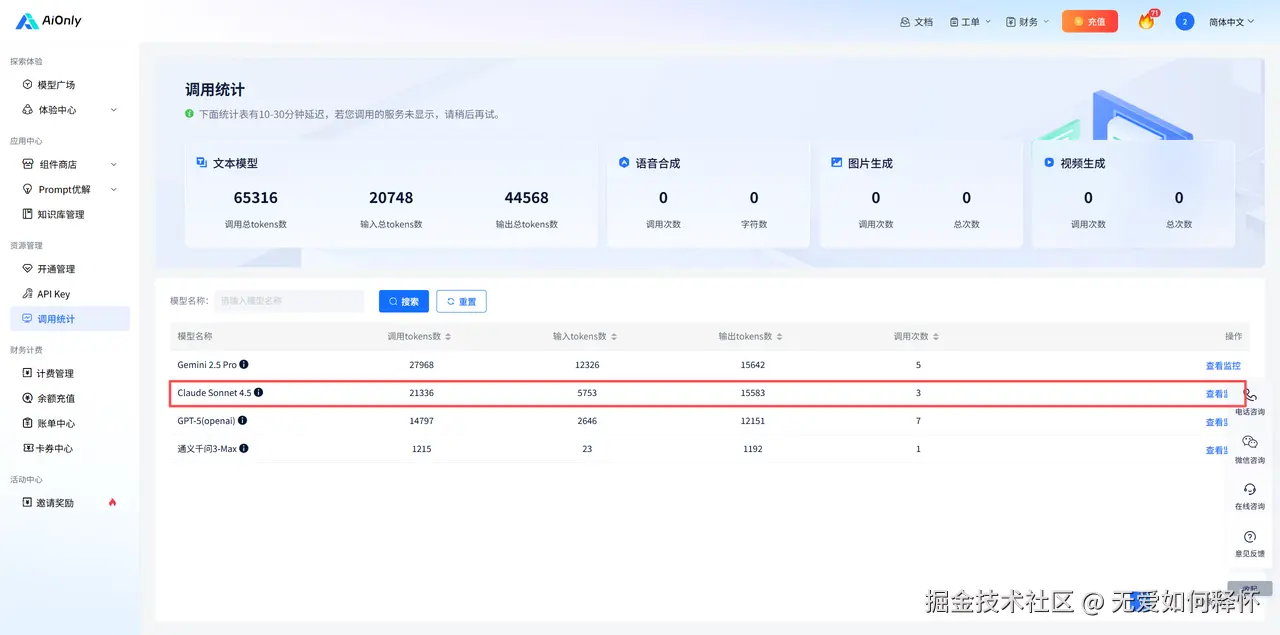Open 卡券中心 in the sidebar
This screenshot has width=1280, height=635.
(49, 448)
